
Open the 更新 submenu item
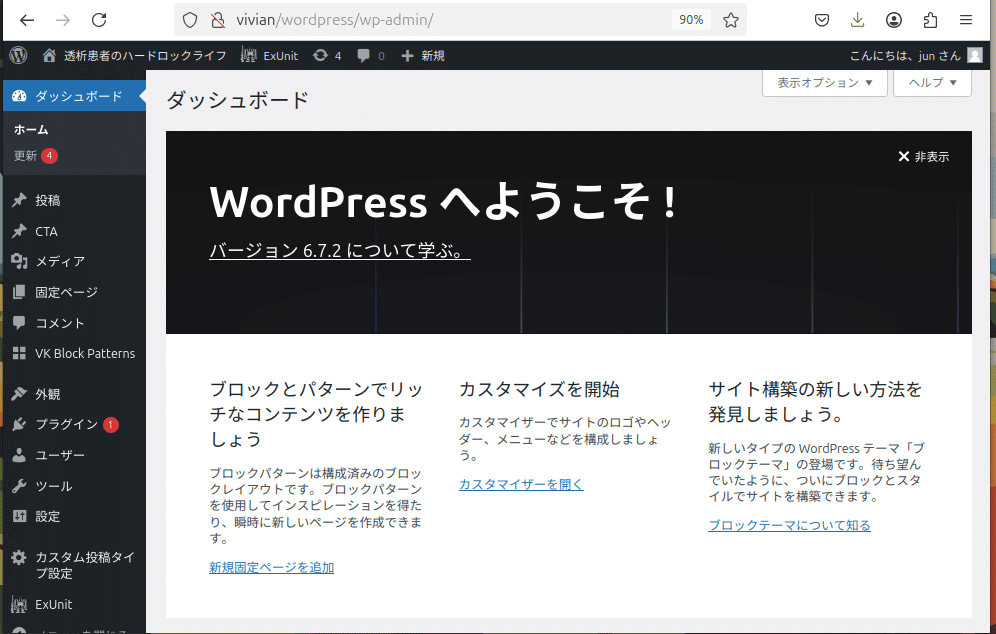tap(25, 156)
